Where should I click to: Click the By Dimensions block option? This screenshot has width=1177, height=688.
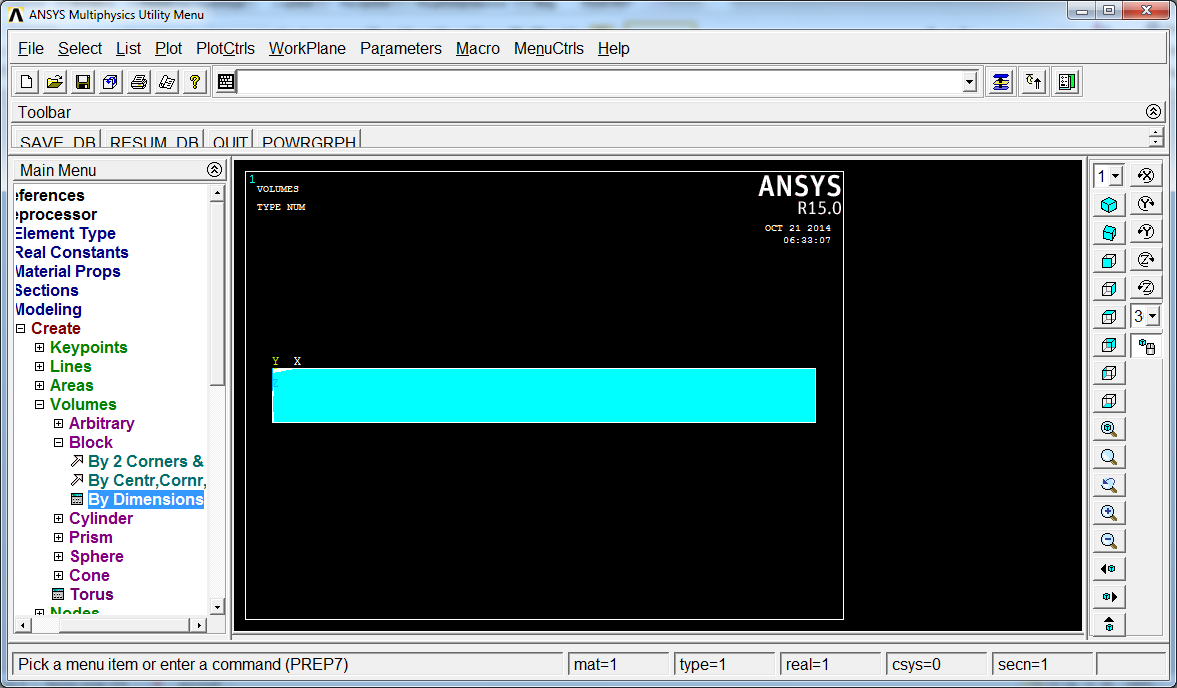(146, 500)
